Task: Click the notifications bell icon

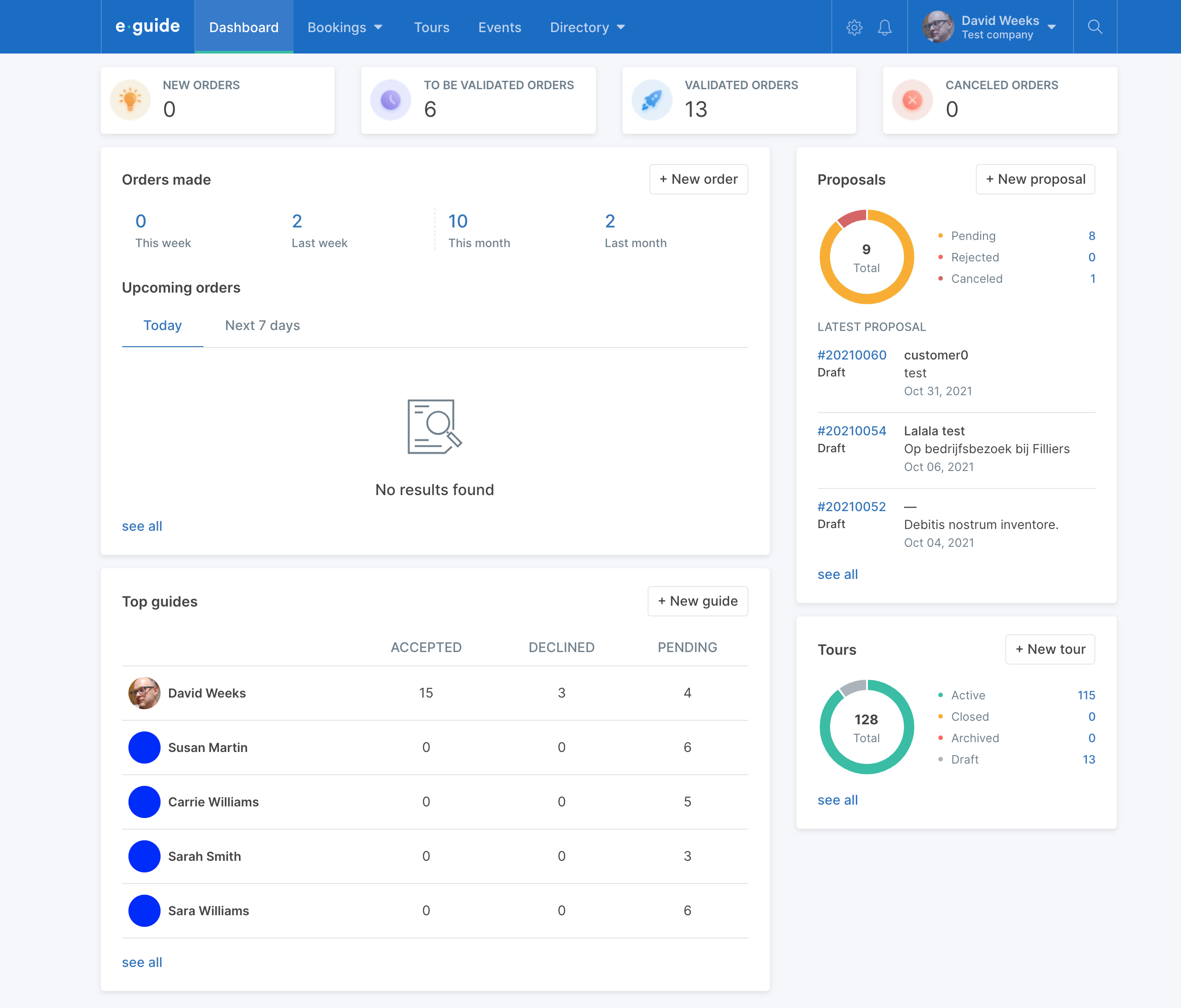Action: pyautogui.click(x=884, y=27)
